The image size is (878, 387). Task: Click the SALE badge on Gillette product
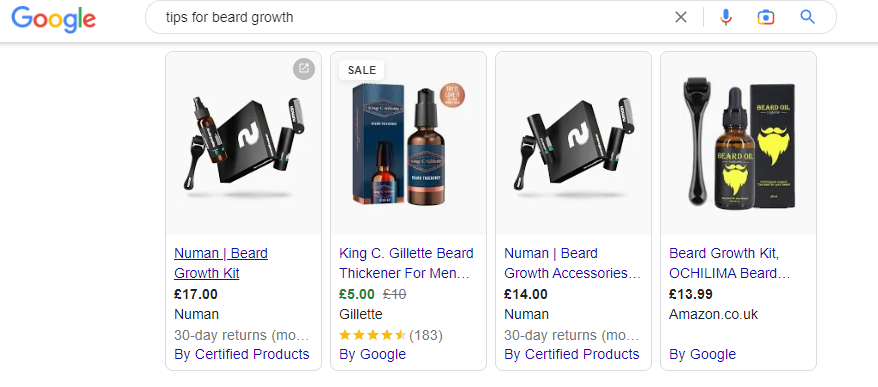coord(362,70)
